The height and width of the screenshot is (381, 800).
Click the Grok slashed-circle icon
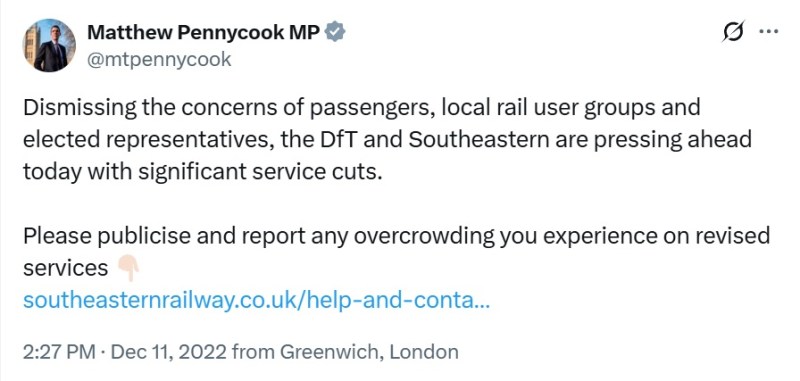coord(734,32)
